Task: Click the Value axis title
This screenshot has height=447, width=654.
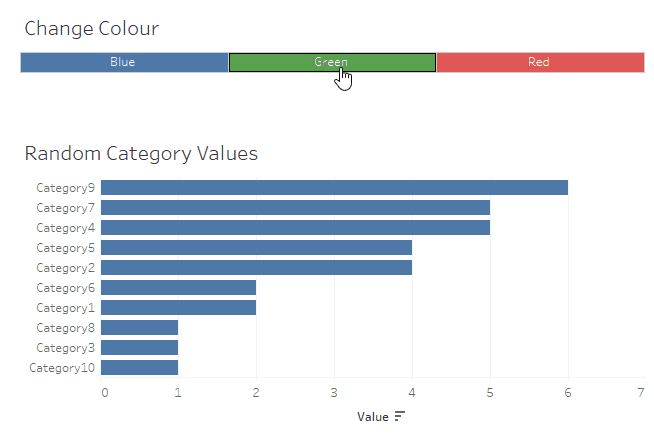Action: point(372,416)
